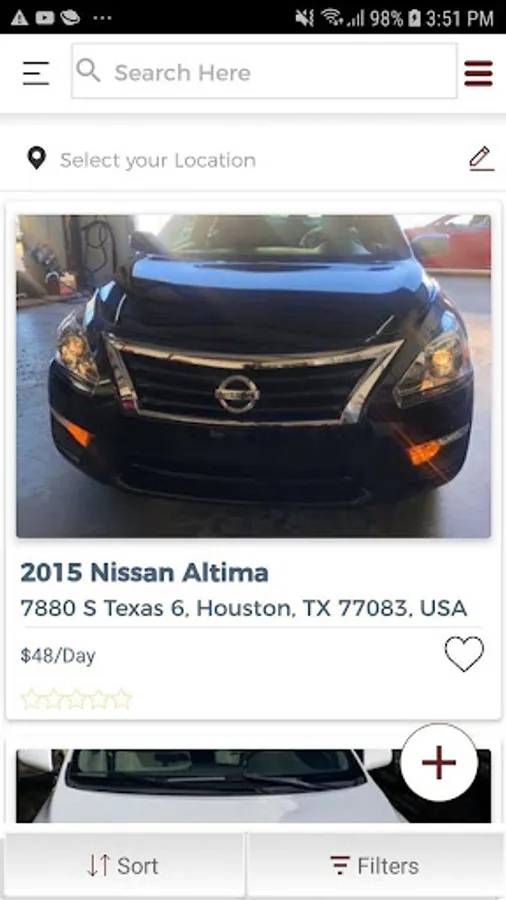Tap the magnifying glass search icon
Screen dimensions: 506x900
88,71
